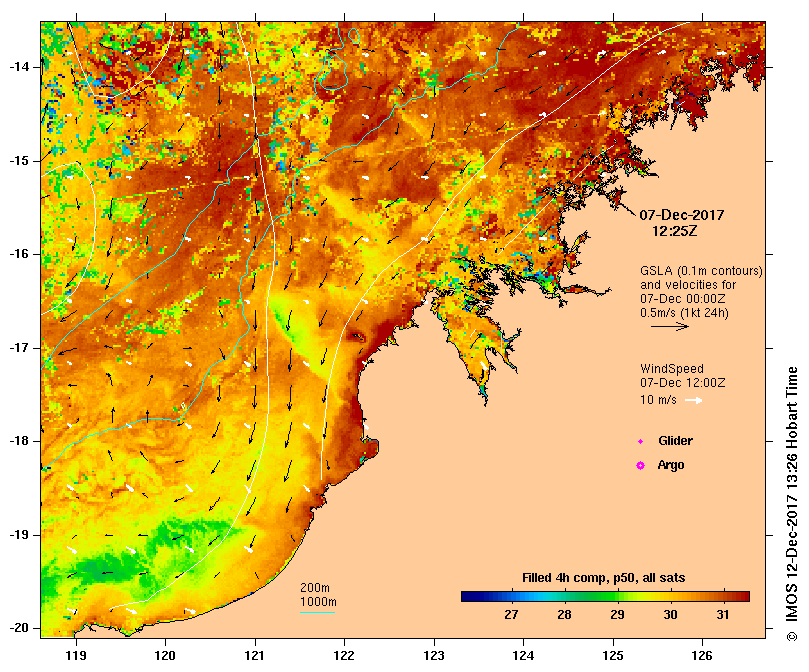The image size is (809, 672).
Task: Click the longitude axis label '123'
Action: (x=434, y=656)
